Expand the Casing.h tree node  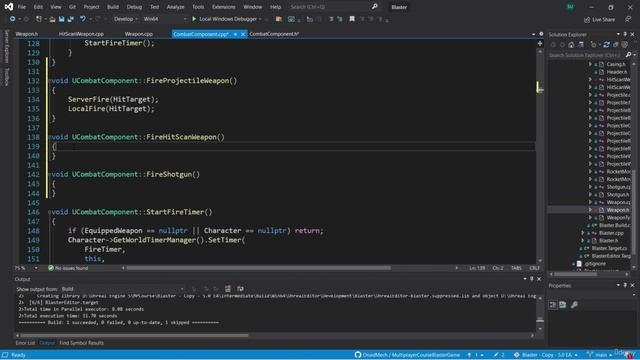[x=590, y=64]
